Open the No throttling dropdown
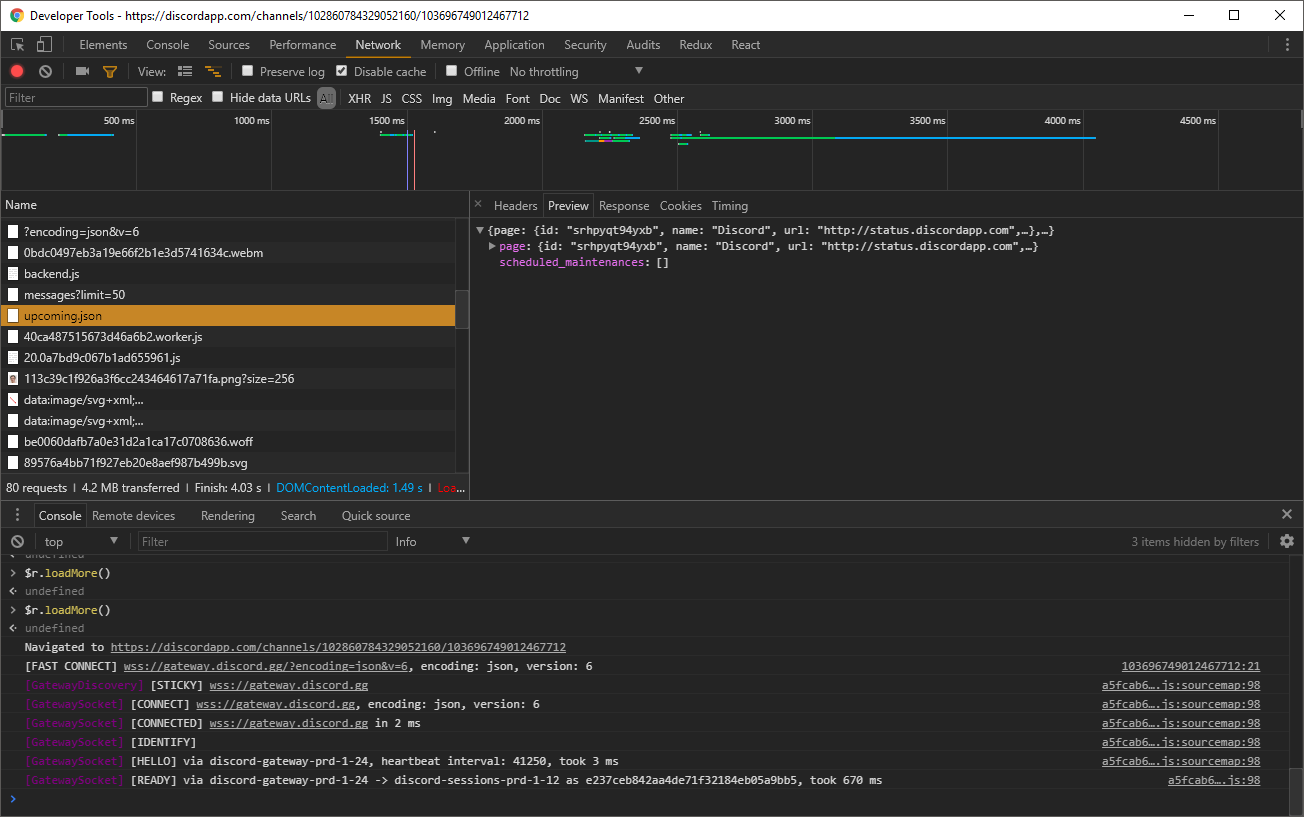 576,71
